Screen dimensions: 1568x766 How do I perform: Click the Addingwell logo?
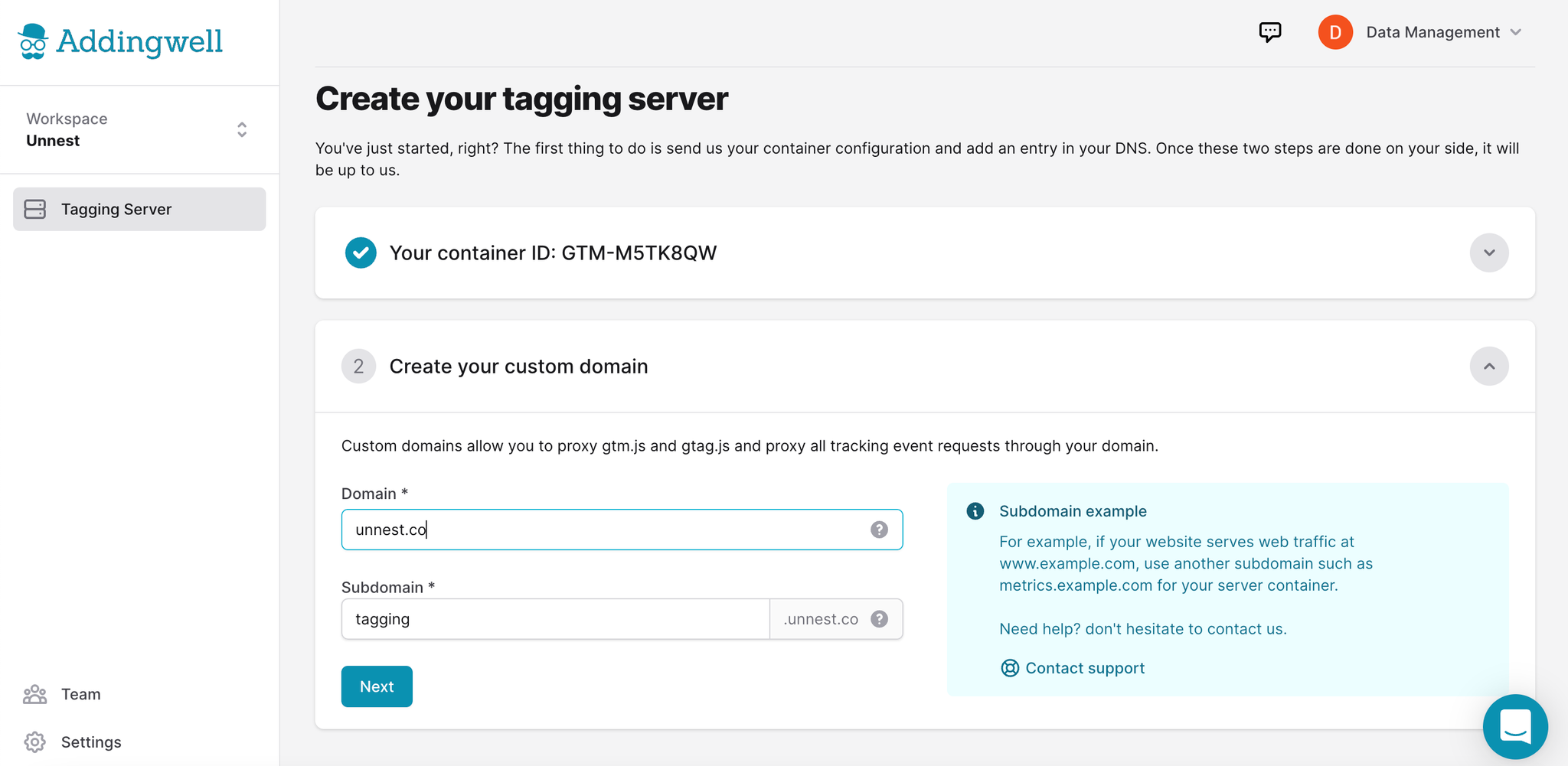pyautogui.click(x=120, y=41)
